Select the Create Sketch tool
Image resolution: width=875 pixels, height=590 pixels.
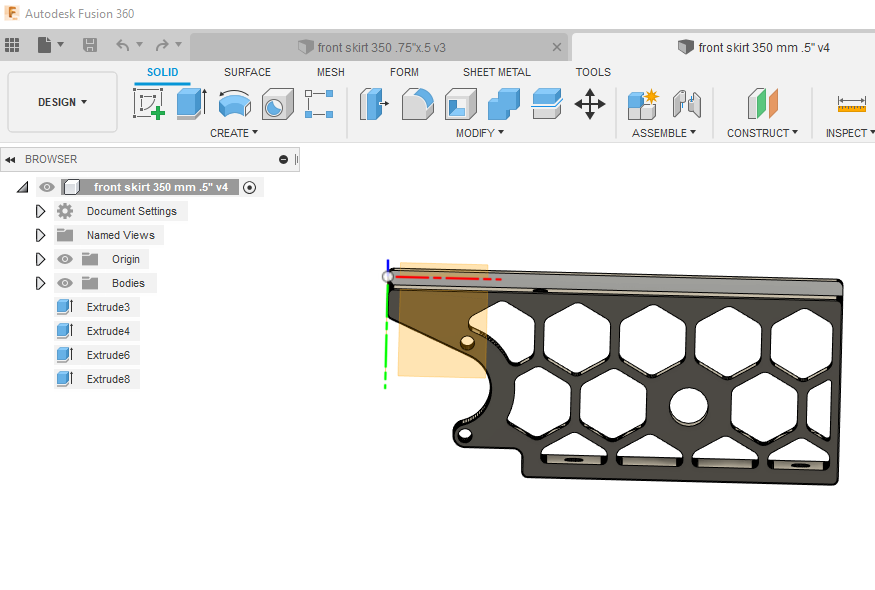pyautogui.click(x=148, y=104)
